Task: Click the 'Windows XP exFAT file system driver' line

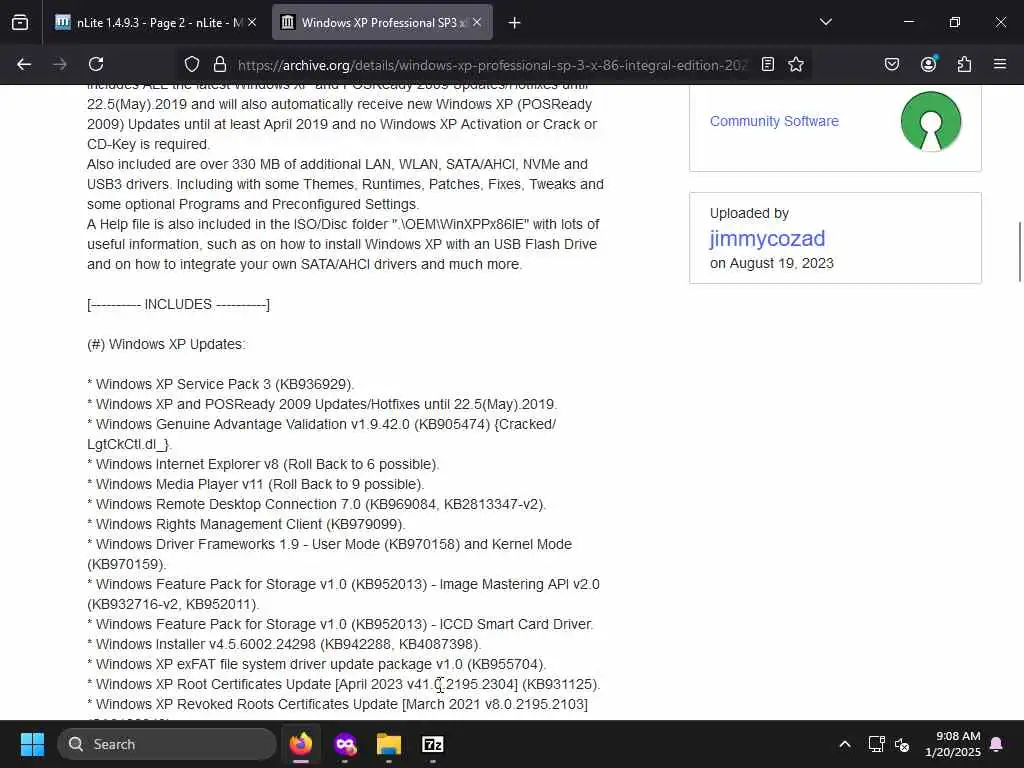Action: coord(317,664)
